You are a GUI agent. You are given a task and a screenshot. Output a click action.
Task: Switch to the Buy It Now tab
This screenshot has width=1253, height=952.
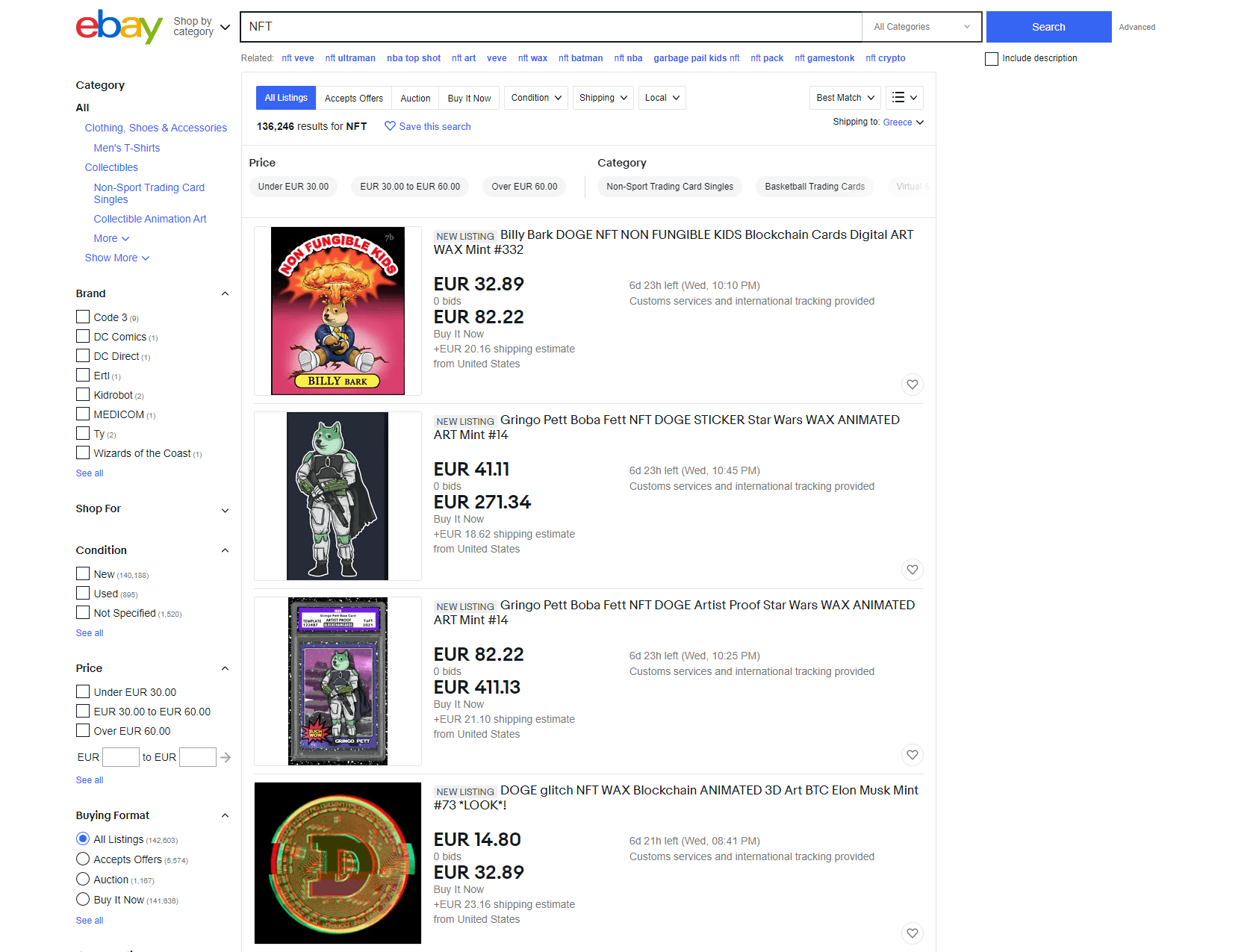click(469, 98)
